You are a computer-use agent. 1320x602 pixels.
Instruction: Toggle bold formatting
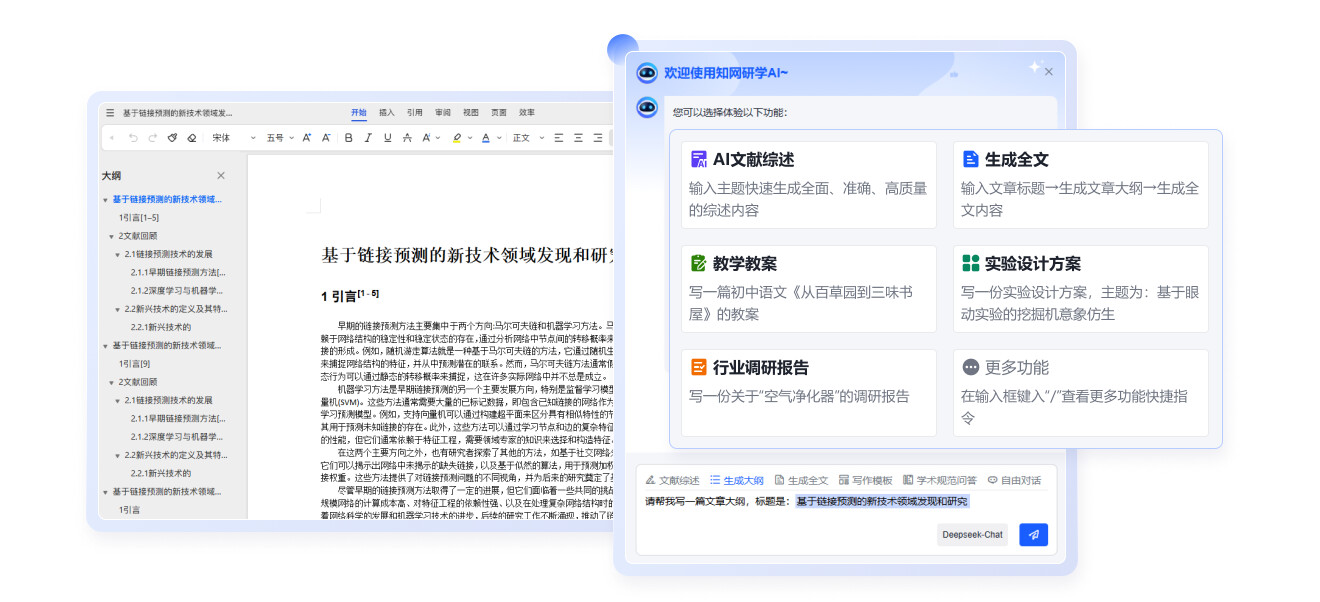[349, 138]
